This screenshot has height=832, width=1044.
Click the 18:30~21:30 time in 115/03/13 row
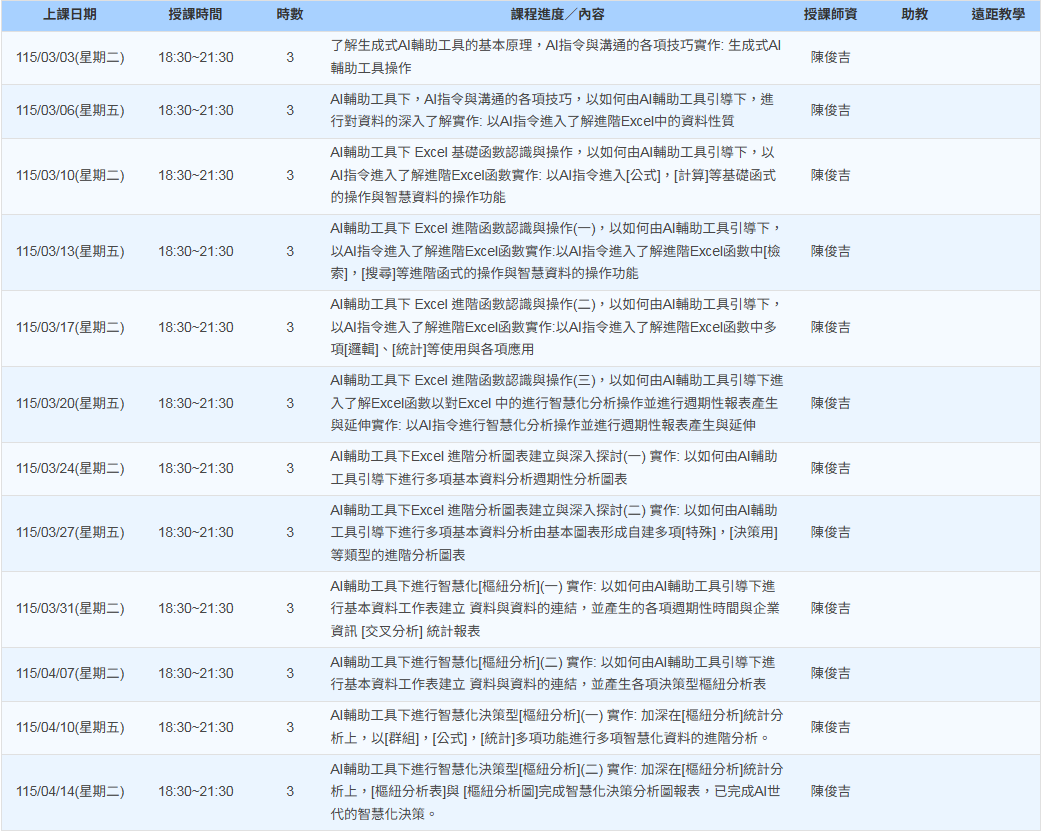pyautogui.click(x=195, y=251)
